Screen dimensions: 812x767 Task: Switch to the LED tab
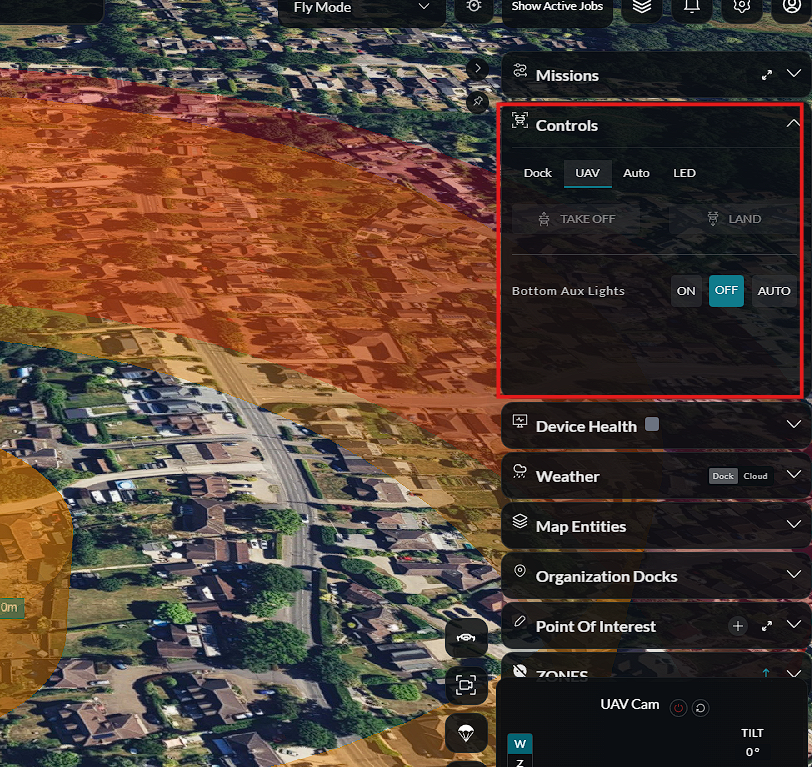click(x=684, y=173)
